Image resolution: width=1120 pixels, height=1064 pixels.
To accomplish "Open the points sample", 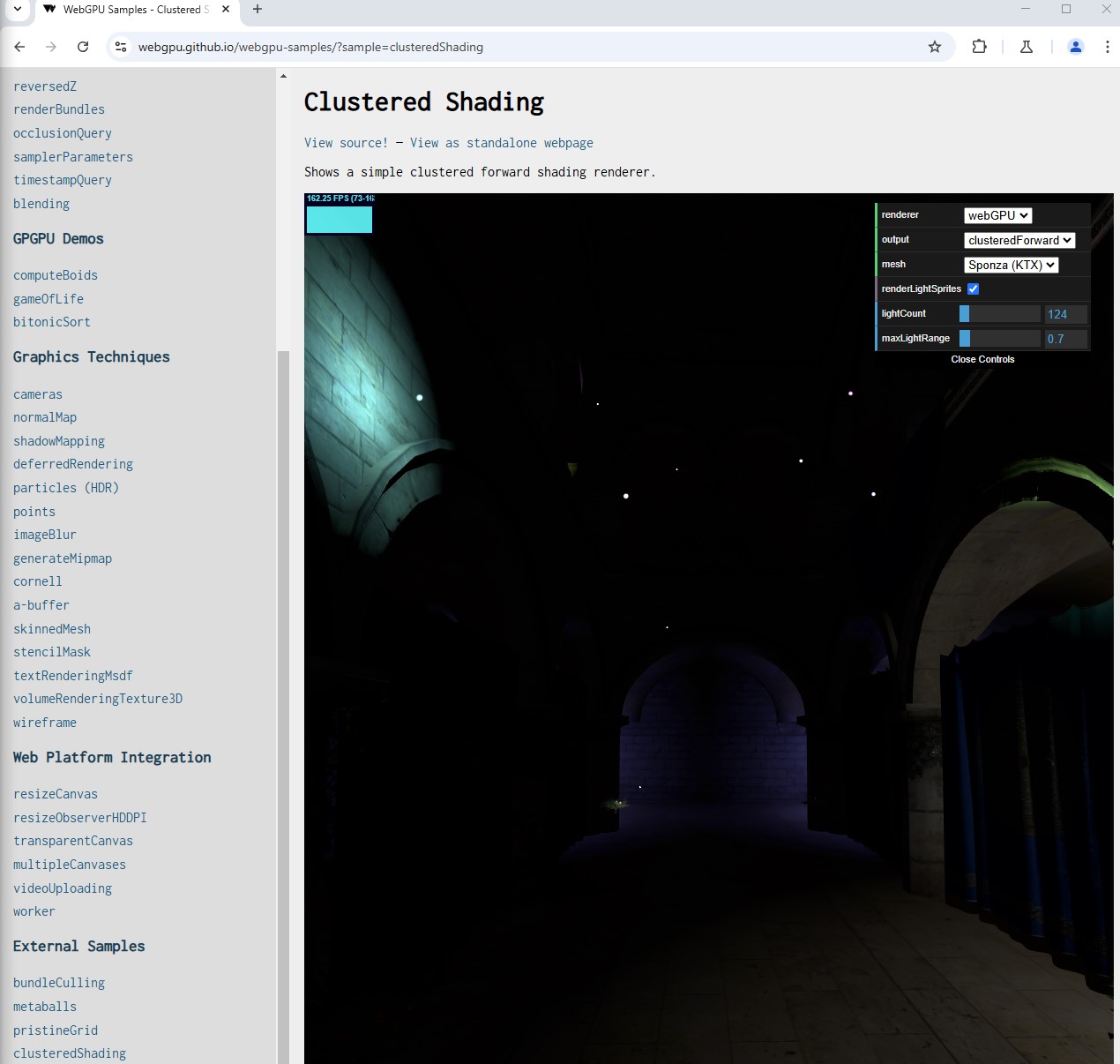I will 34,512.
